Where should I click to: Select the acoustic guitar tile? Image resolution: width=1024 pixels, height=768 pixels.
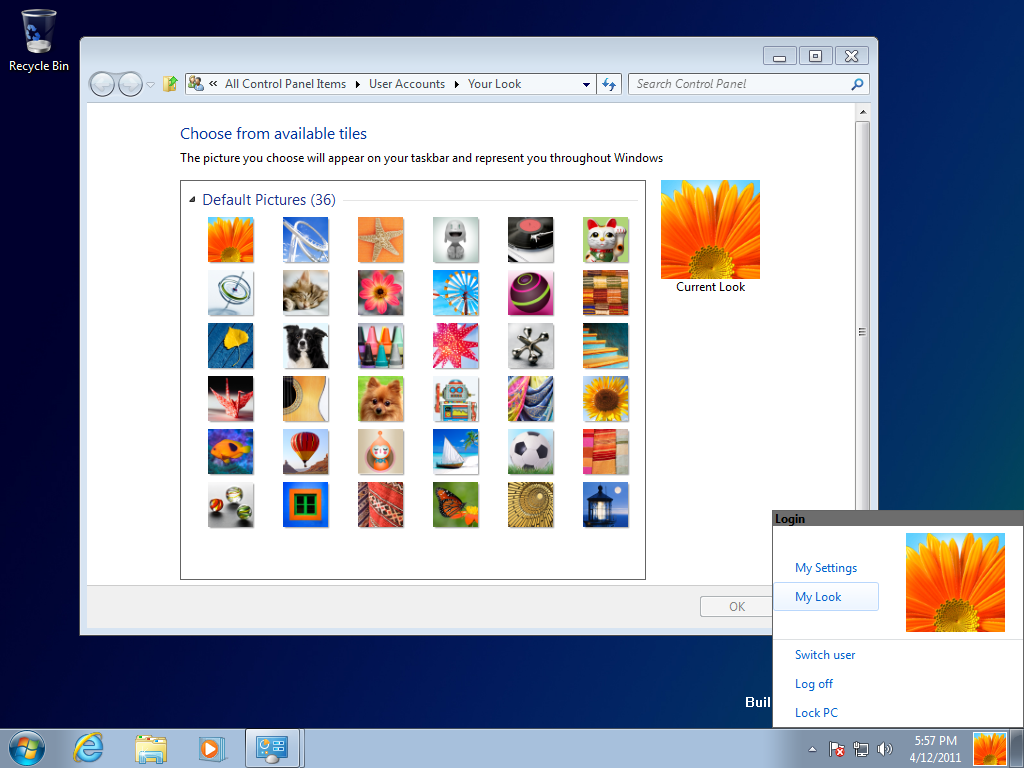pyautogui.click(x=306, y=398)
